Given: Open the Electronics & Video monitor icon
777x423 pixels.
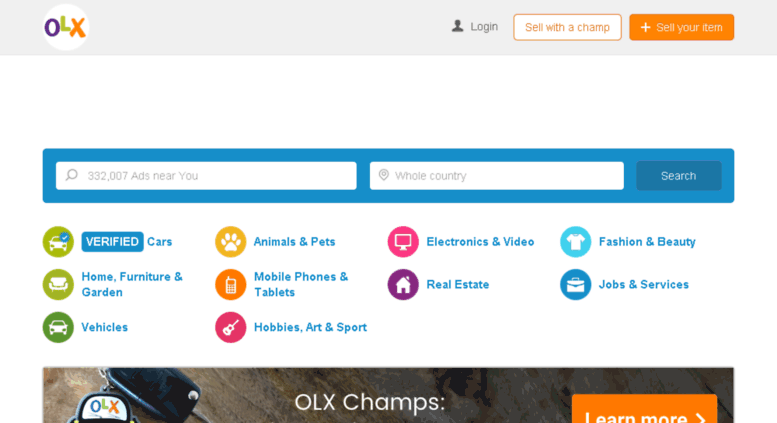Looking at the screenshot, I should point(403,242).
